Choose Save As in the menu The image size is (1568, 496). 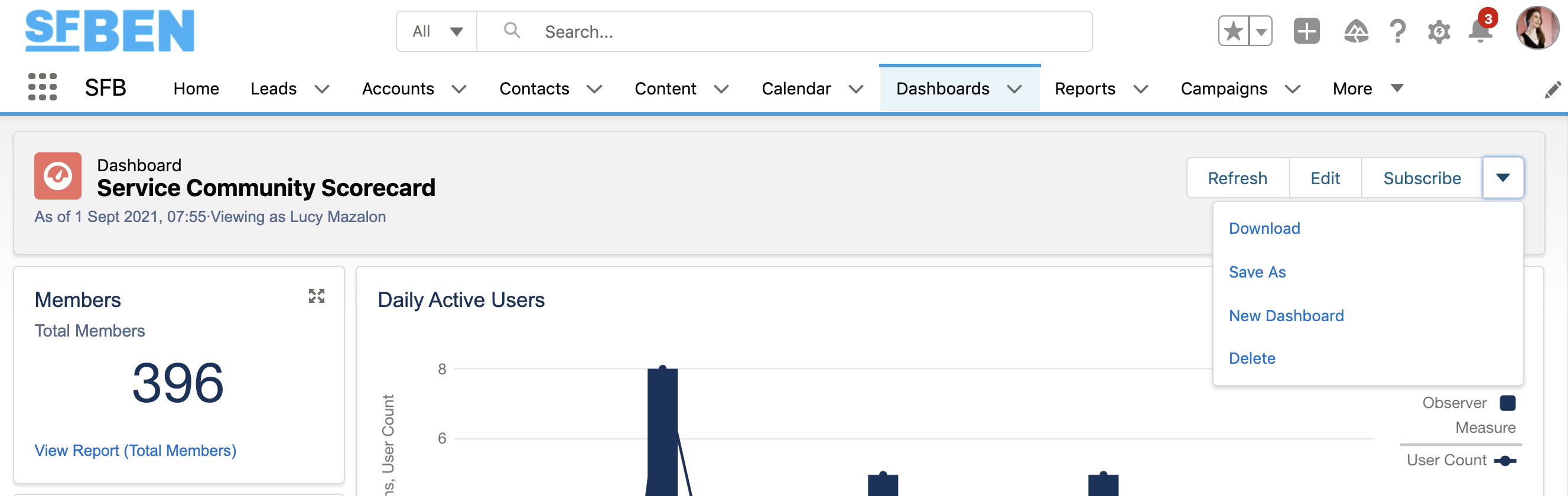tap(1257, 272)
